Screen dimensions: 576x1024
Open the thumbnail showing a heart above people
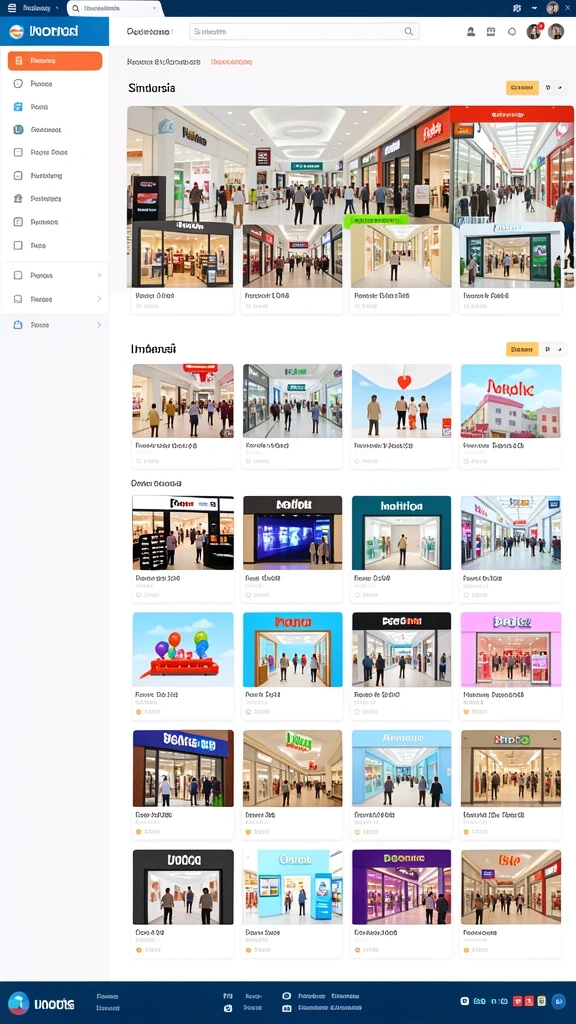pyautogui.click(x=401, y=401)
